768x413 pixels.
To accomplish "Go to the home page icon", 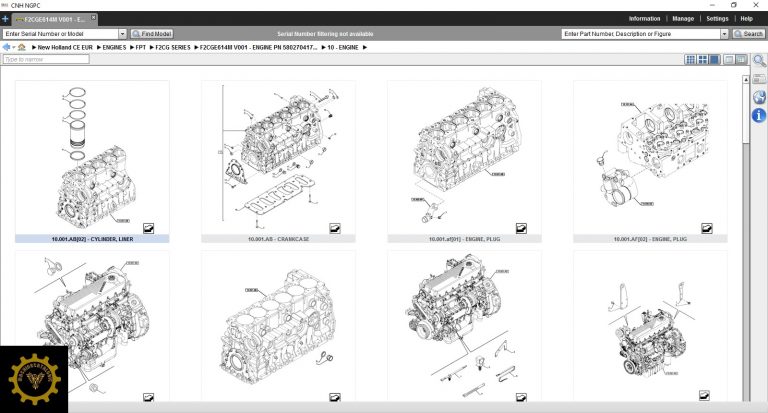I will tap(22, 47).
